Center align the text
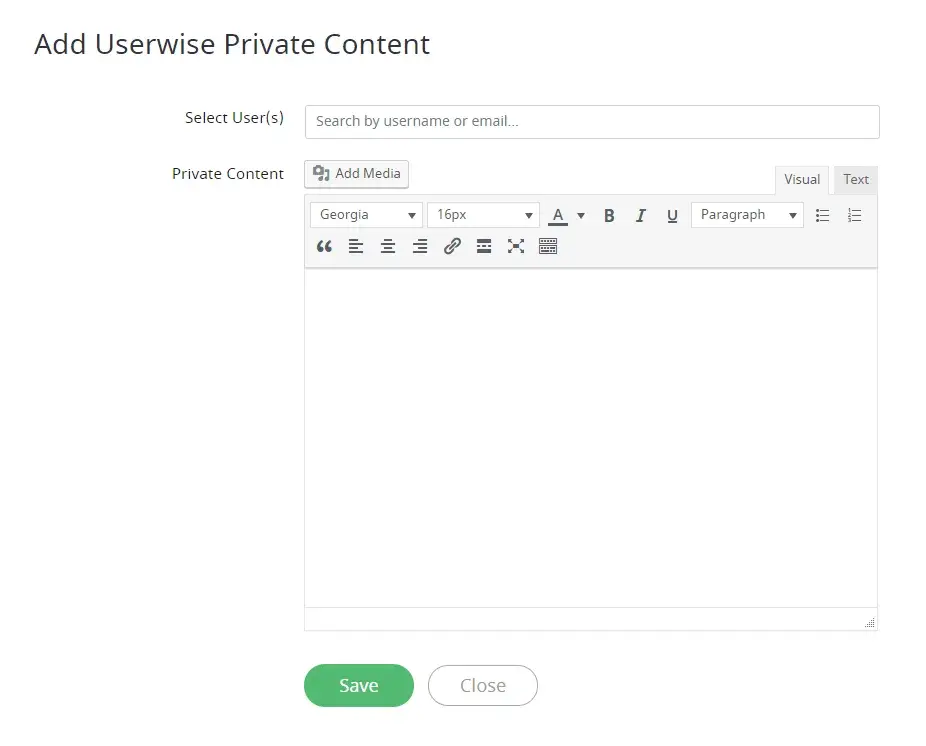This screenshot has width=926, height=746. (388, 246)
